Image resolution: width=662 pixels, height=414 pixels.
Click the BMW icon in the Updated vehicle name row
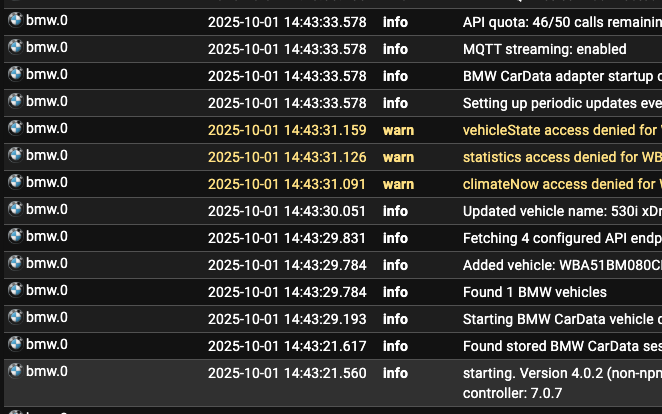[x=15, y=209]
